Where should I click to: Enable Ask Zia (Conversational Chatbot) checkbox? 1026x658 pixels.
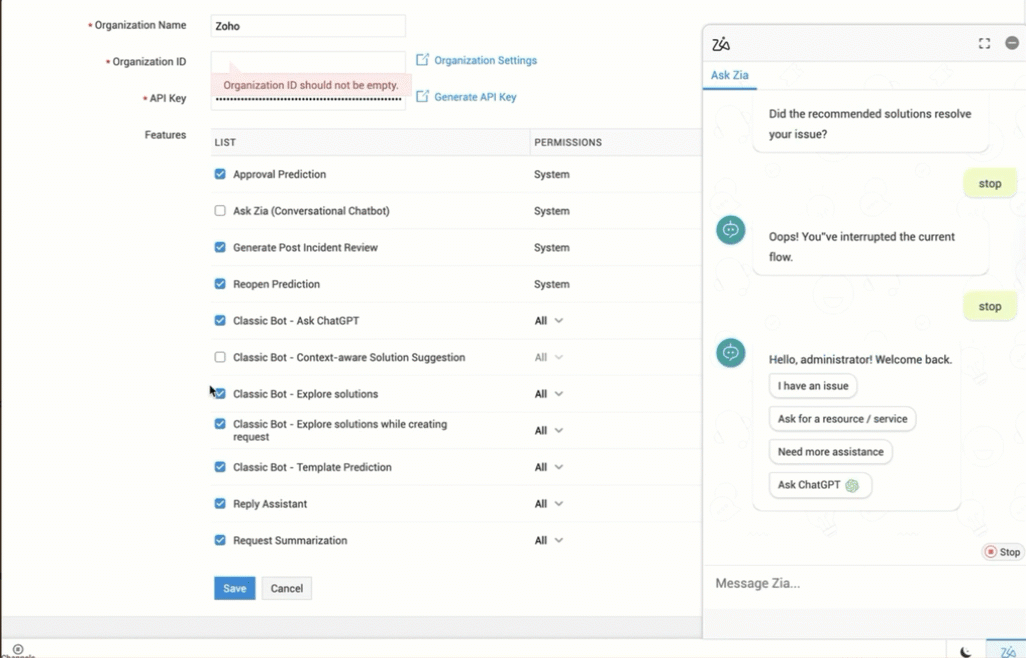pyautogui.click(x=220, y=211)
